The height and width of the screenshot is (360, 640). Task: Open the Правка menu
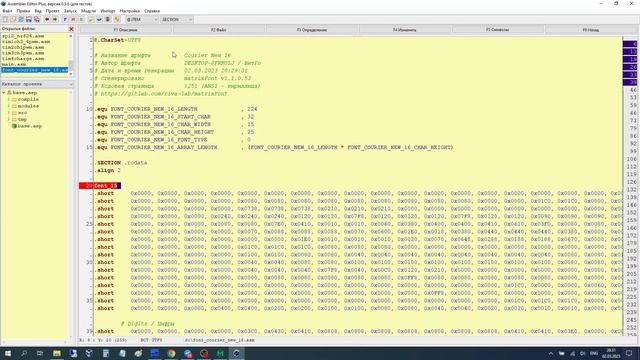point(23,11)
